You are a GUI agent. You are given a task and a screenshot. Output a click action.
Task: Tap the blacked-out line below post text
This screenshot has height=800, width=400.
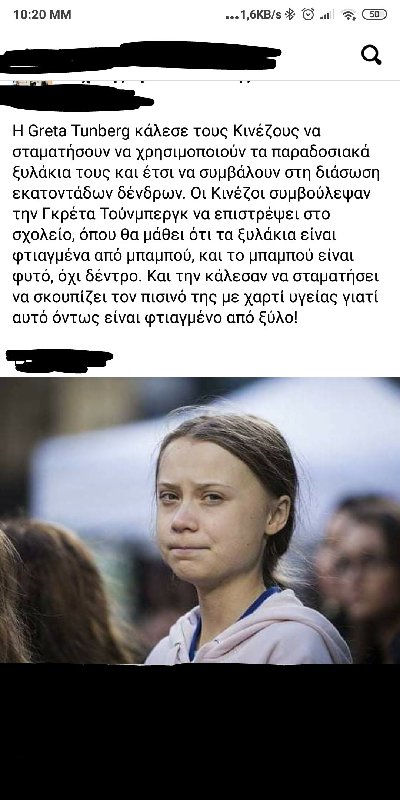(59, 360)
